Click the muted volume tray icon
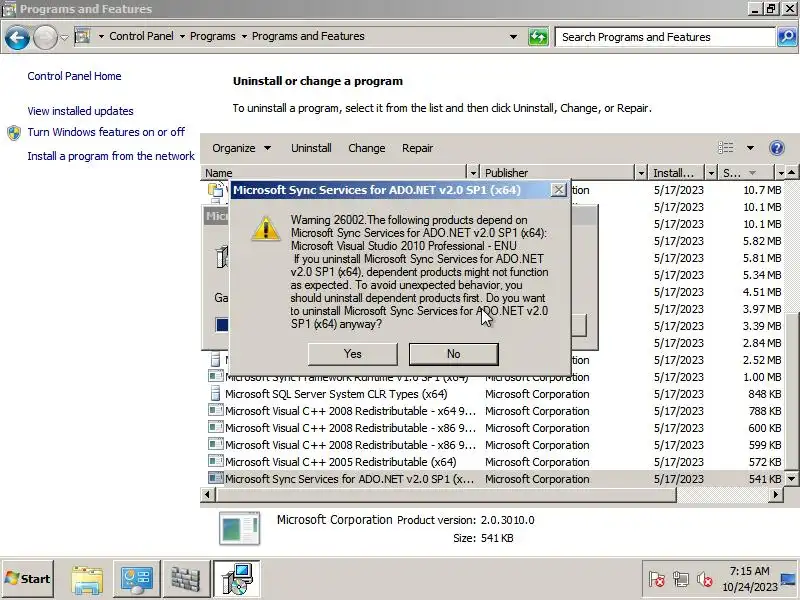 tap(705, 579)
